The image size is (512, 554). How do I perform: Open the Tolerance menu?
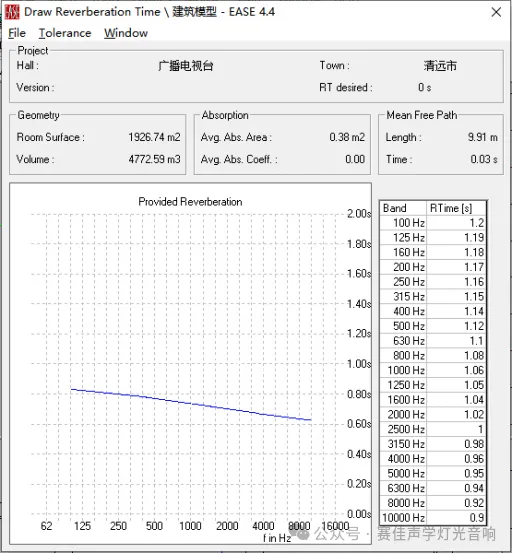coord(65,33)
